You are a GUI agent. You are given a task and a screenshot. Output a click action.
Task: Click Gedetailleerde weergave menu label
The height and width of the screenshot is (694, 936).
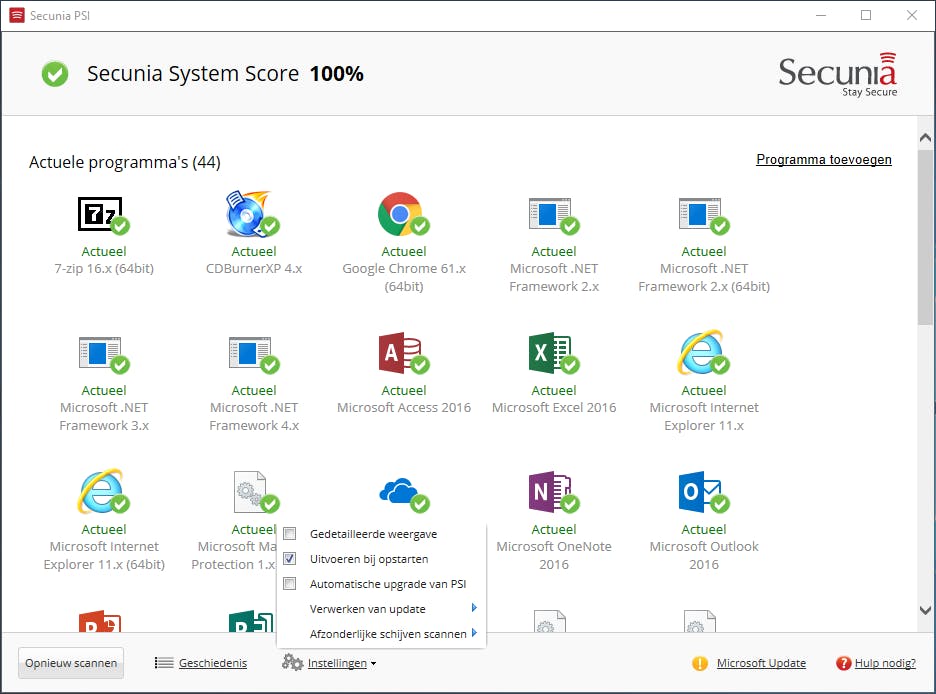(x=374, y=534)
